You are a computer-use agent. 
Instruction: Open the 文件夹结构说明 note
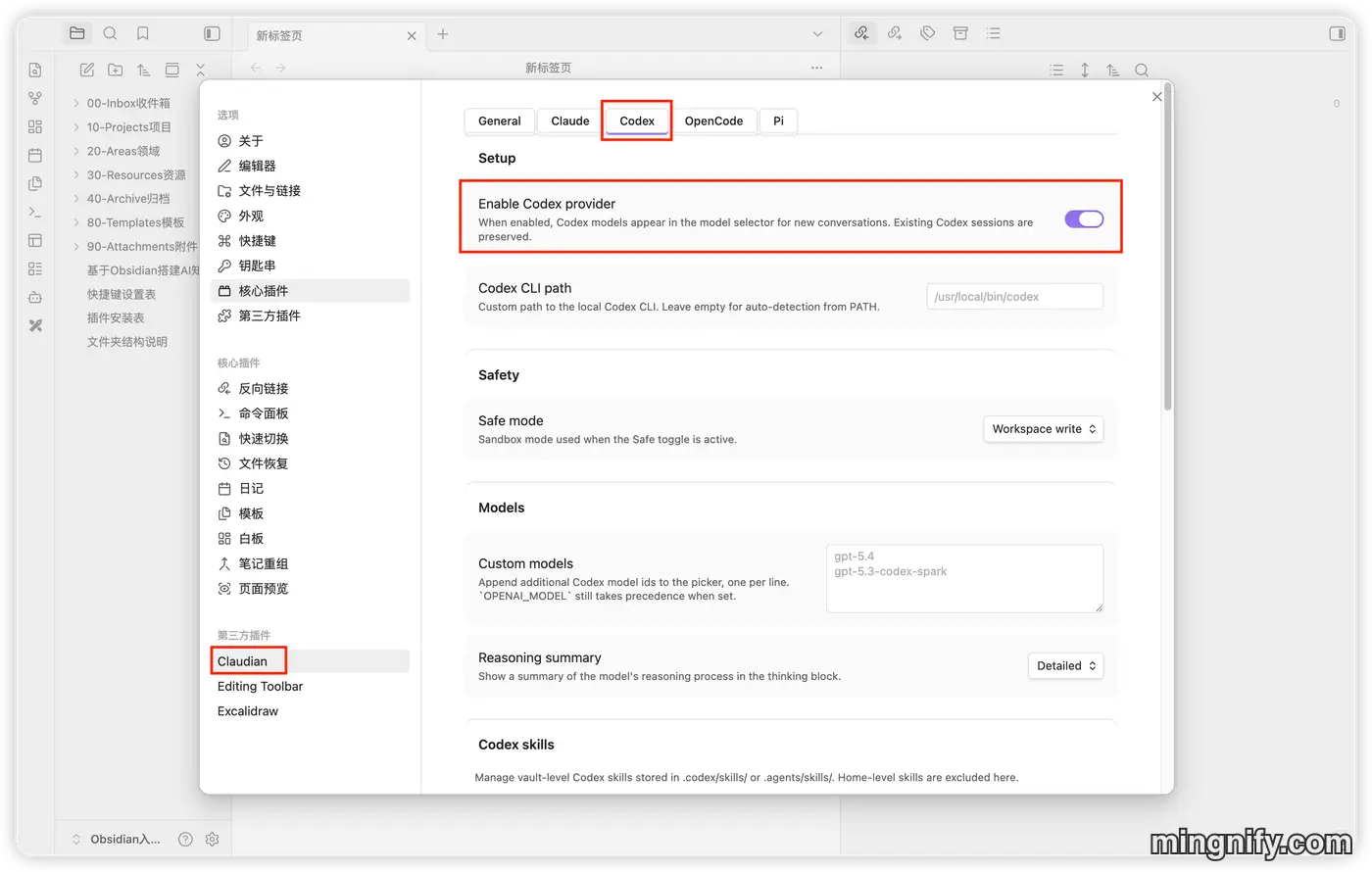(127, 342)
